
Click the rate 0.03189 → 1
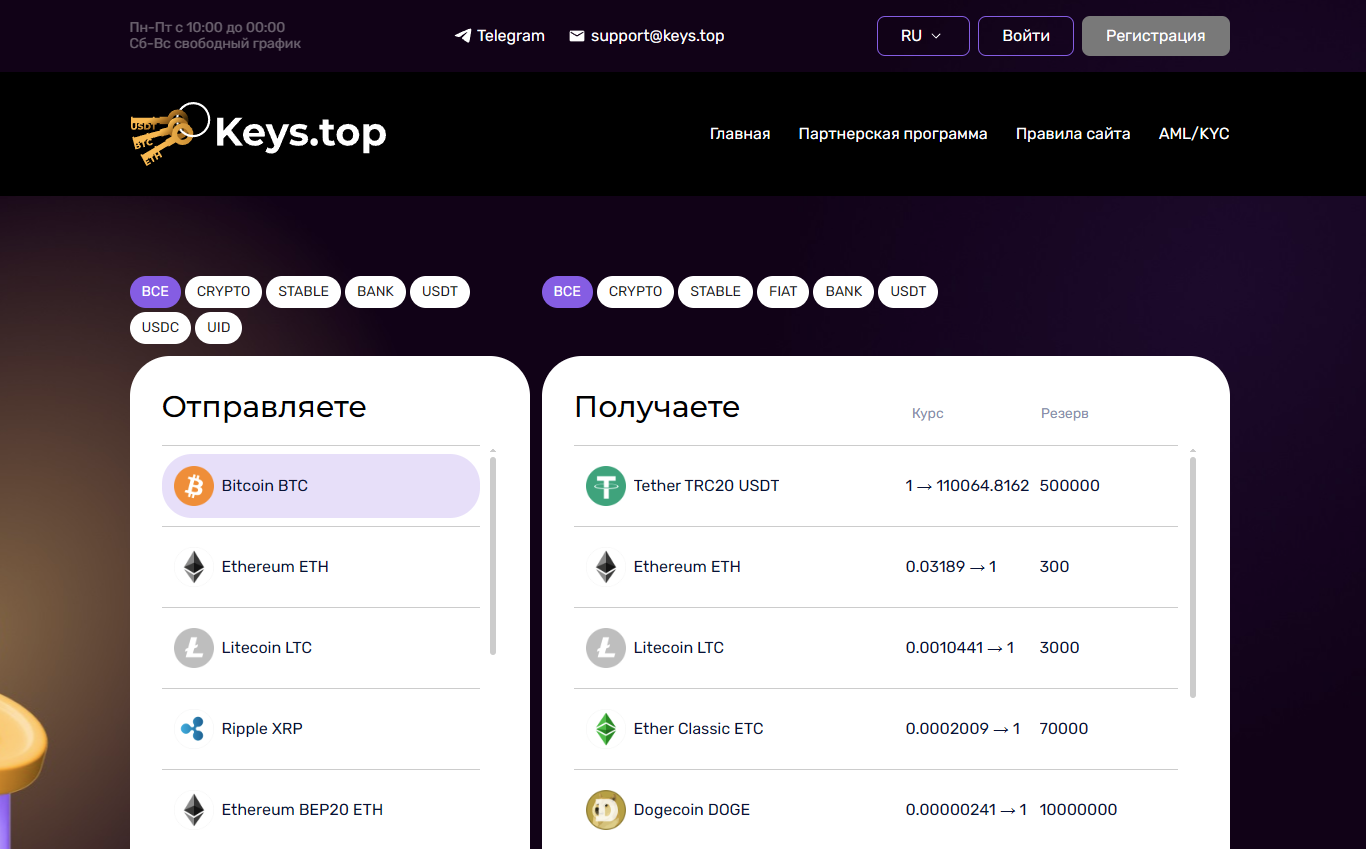click(951, 567)
